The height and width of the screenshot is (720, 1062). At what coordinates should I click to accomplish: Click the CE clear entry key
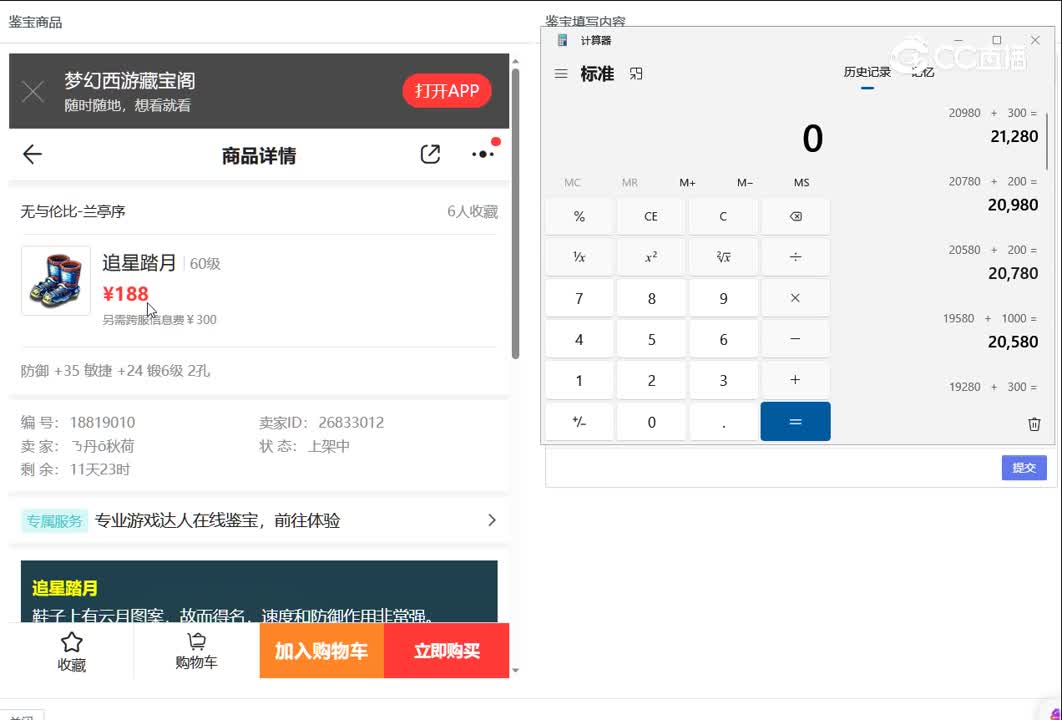[651, 217]
